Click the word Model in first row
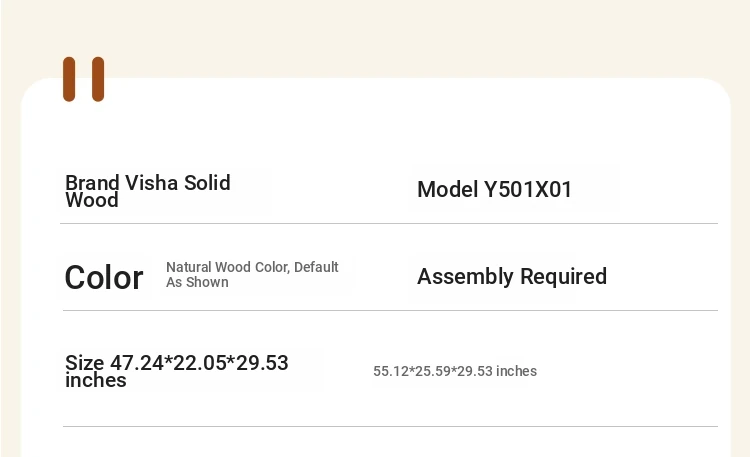 448,189
